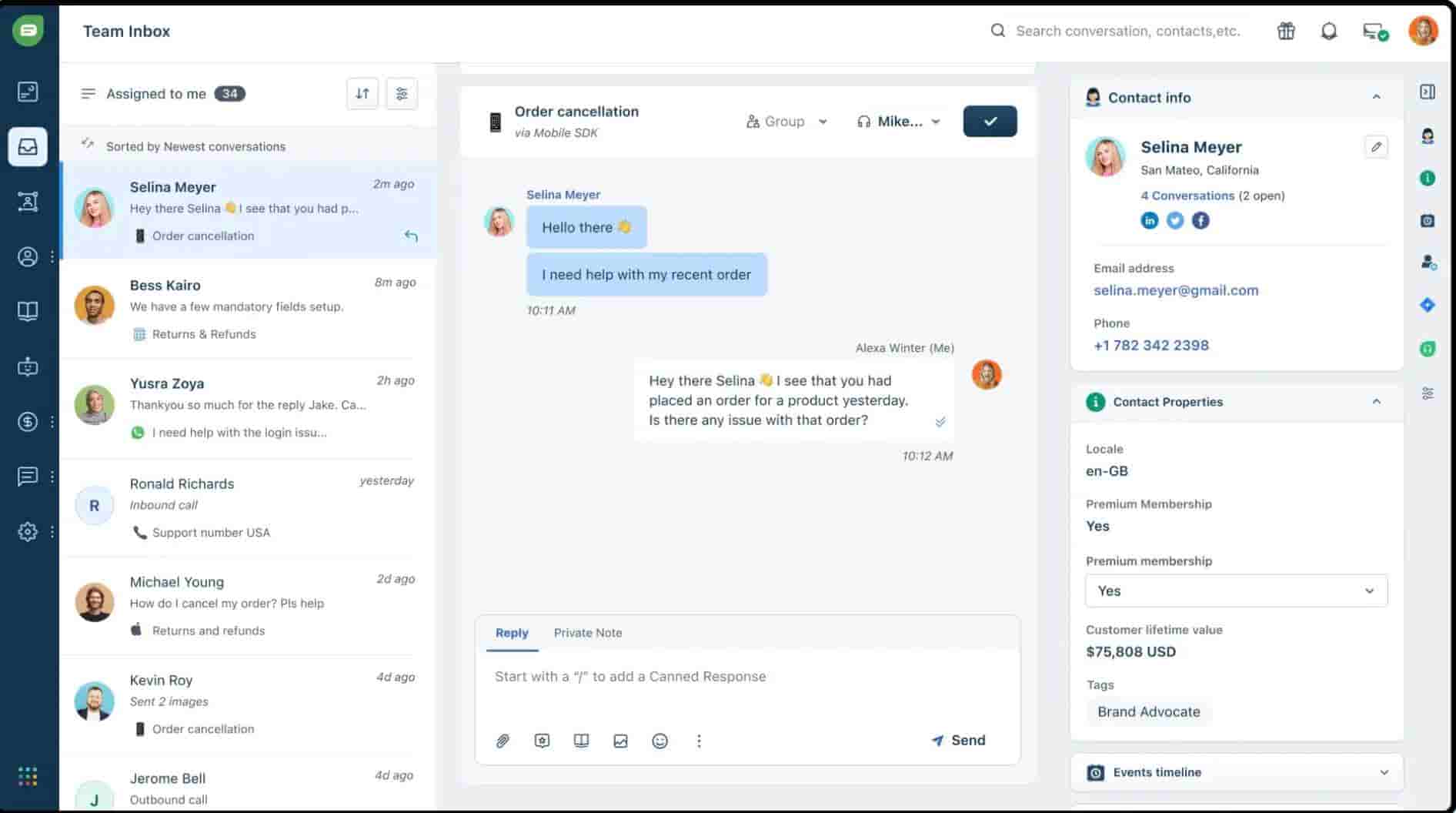Open the 4 Conversations link
Viewport: 1456px width, 813px height.
(1187, 196)
